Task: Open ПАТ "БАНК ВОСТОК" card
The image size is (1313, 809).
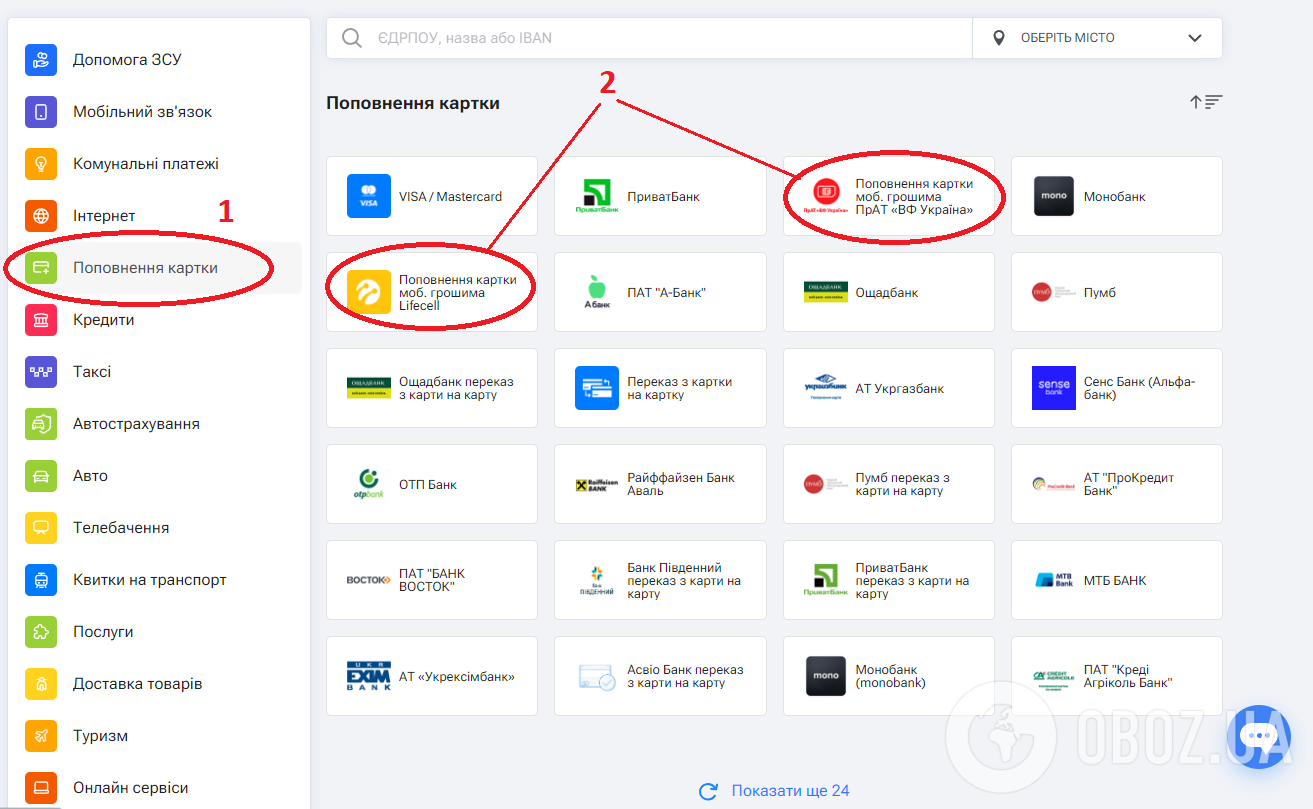Action: [x=432, y=580]
